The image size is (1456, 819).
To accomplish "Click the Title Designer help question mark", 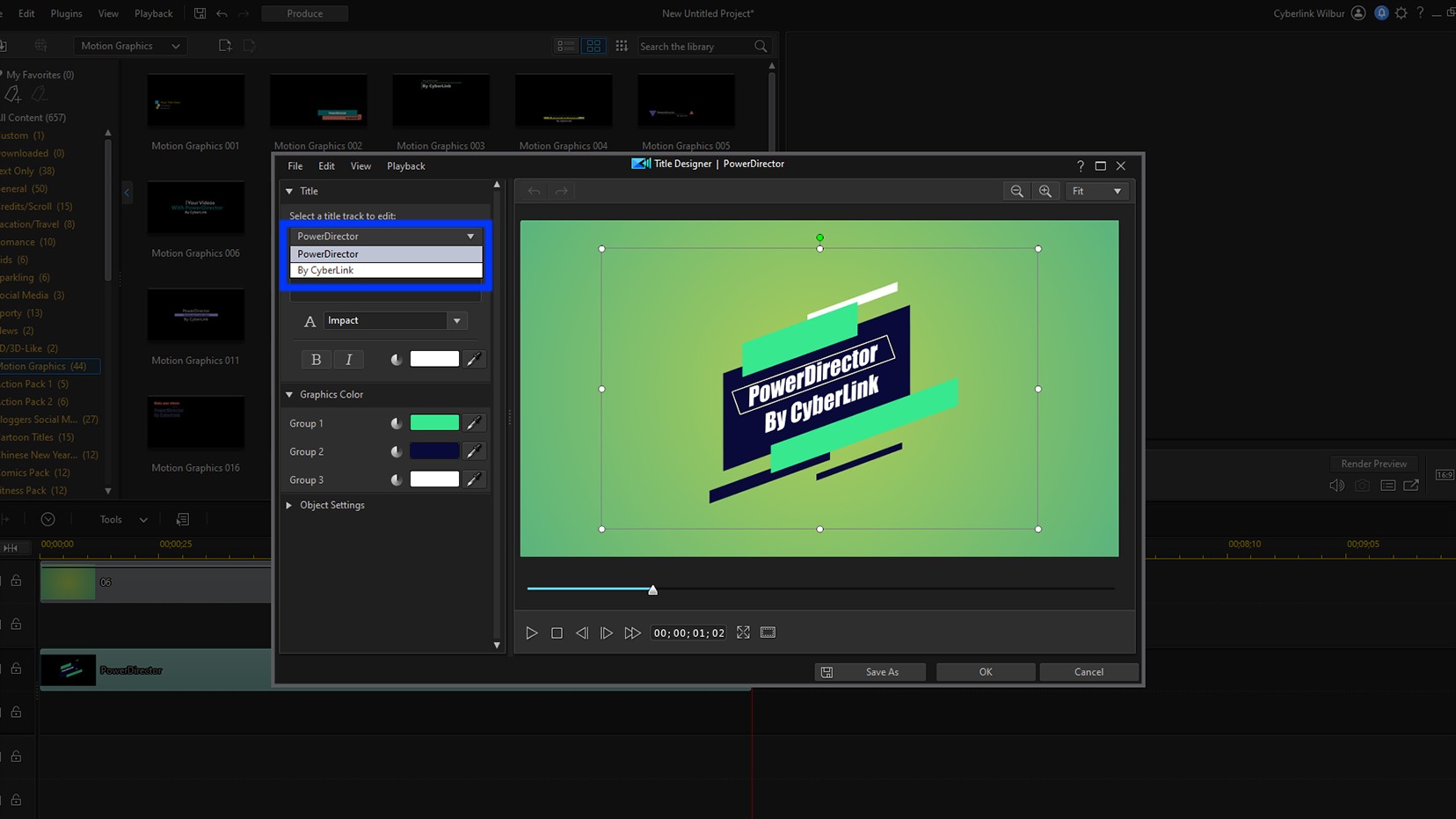I will click(1080, 165).
